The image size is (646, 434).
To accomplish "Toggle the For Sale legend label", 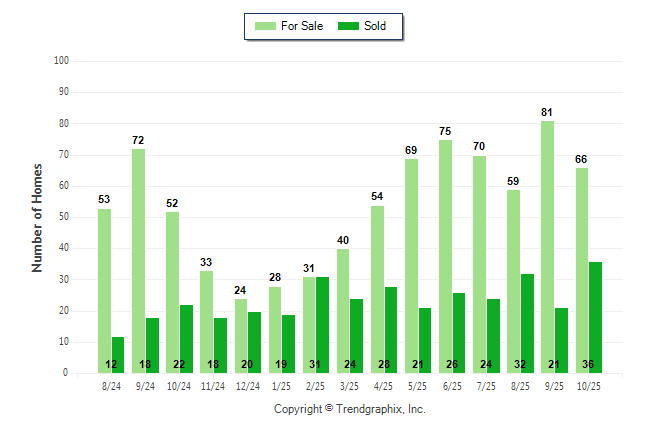I will pos(304,26).
